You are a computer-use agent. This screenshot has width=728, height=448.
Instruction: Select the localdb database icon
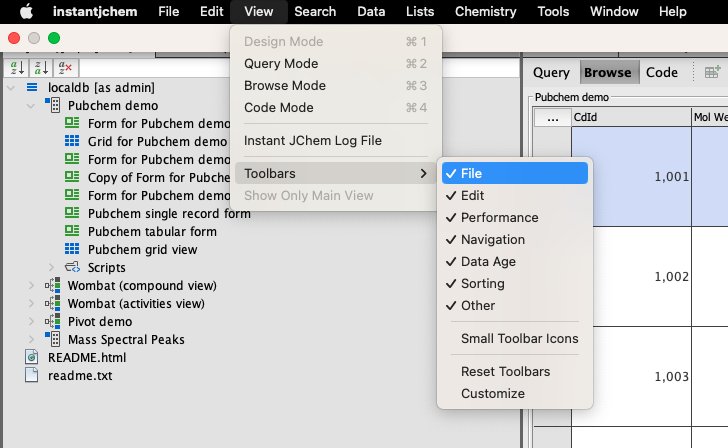tap(31, 88)
